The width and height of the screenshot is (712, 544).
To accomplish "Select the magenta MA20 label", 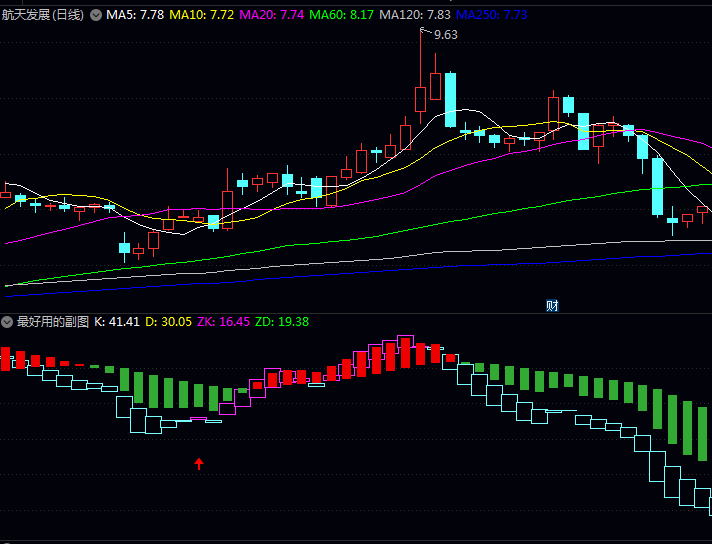I will click(x=272, y=15).
